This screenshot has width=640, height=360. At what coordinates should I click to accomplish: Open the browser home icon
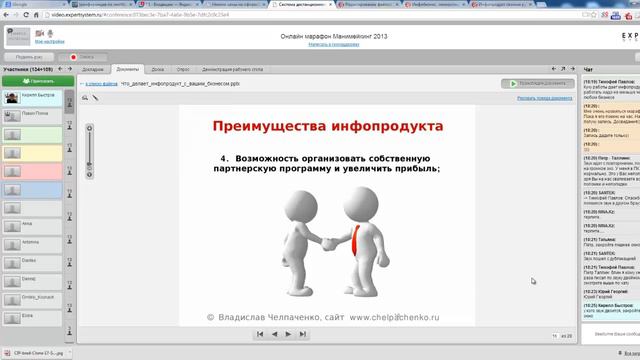point(36,15)
